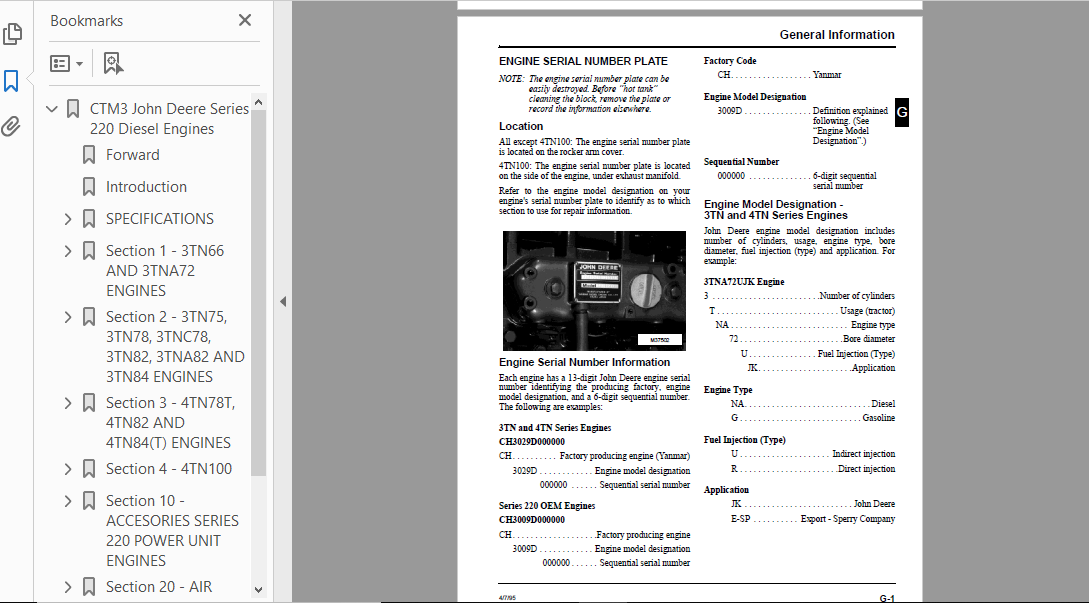The image size is (1089, 603).
Task: Jump to Section 4 - 4TN100 bookmark text
Action: 169,469
